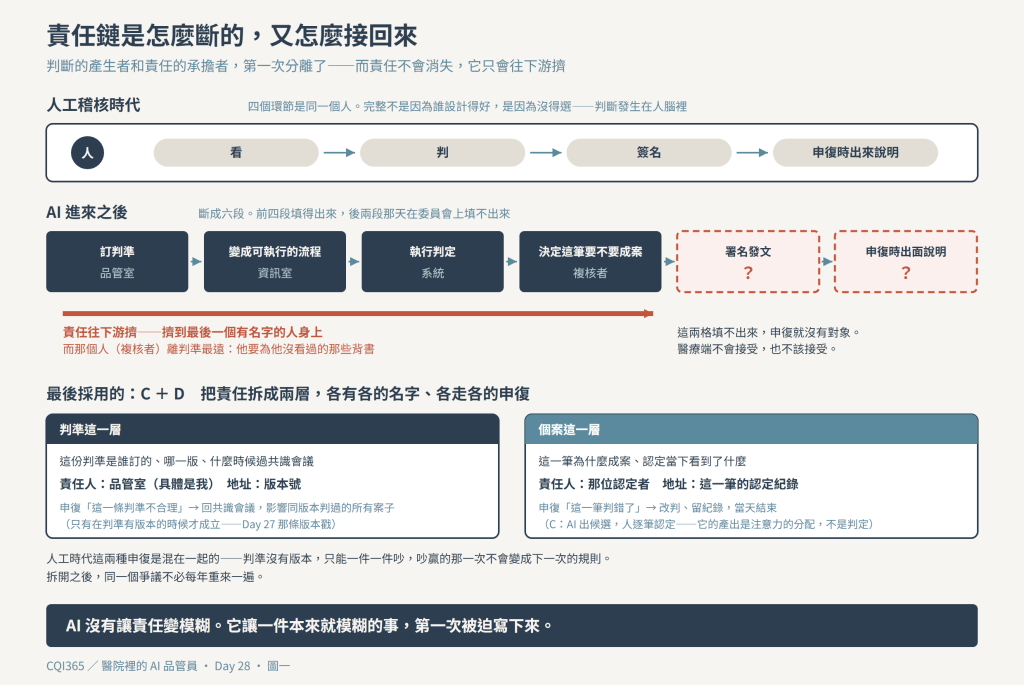Click the red line 而那個人(複核者)離判準最遠

tap(219, 349)
